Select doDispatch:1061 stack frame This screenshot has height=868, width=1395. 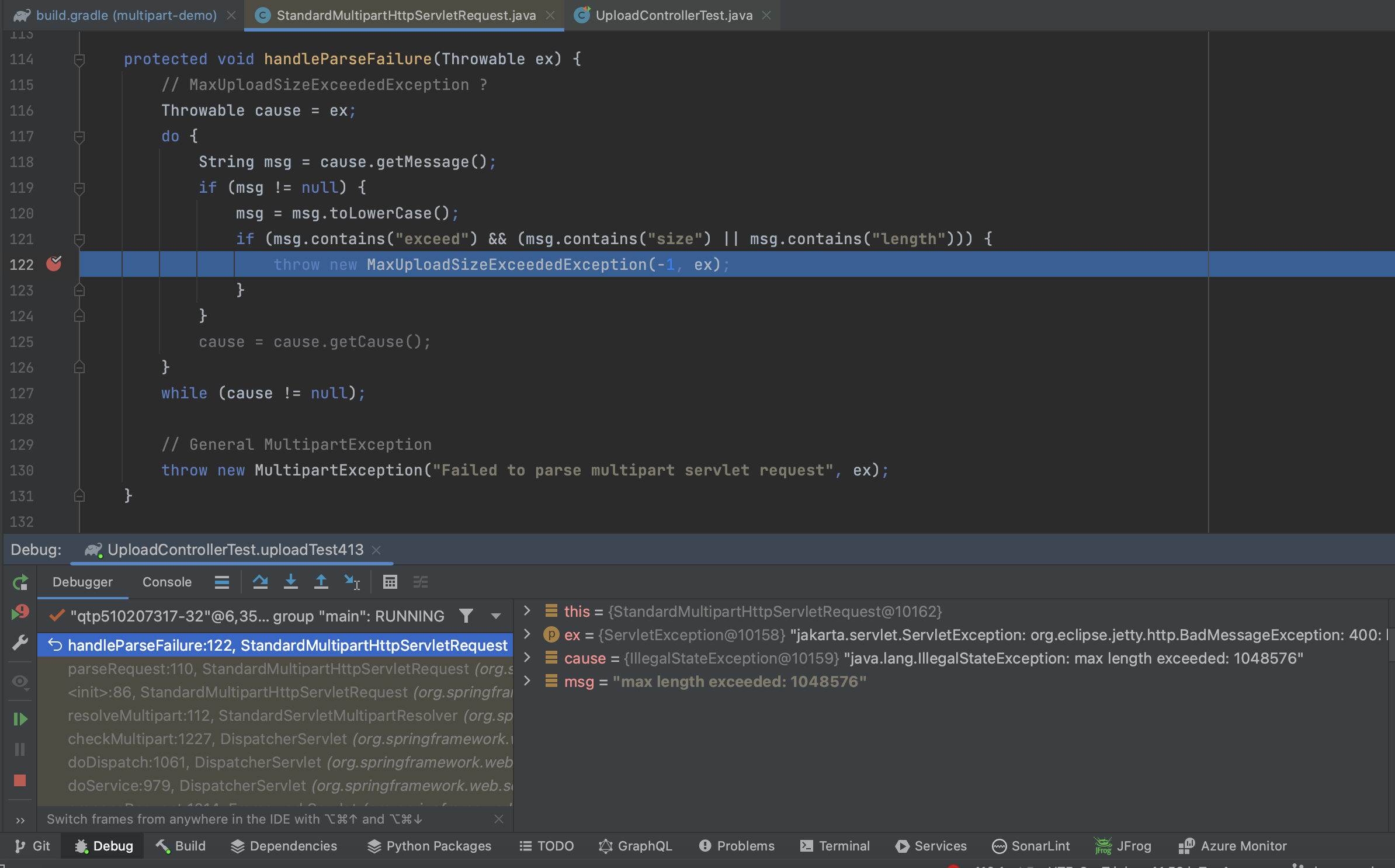click(x=275, y=762)
